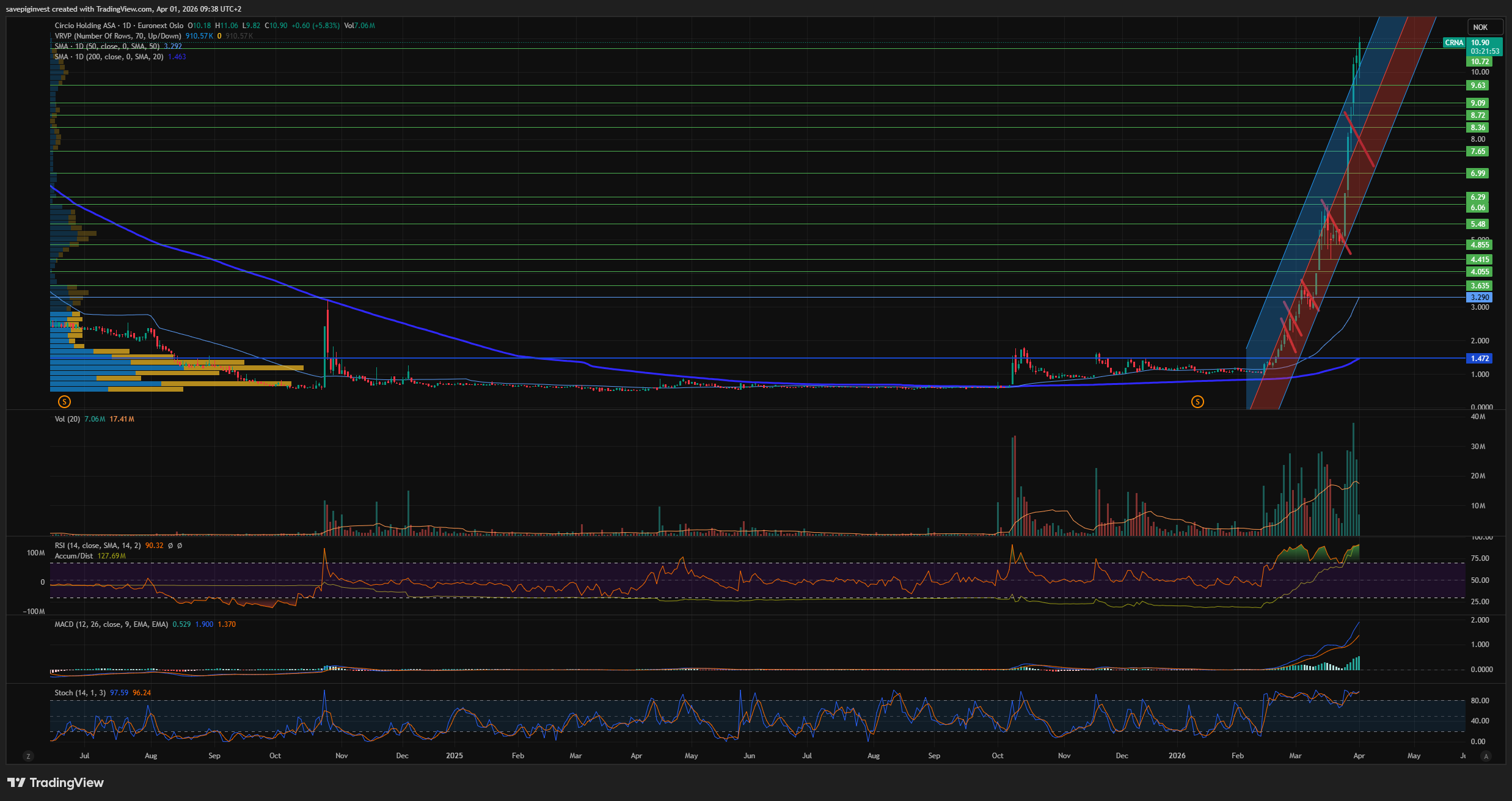Select the SMA 50 indicator legend
The image size is (1512, 801).
(x=107, y=46)
